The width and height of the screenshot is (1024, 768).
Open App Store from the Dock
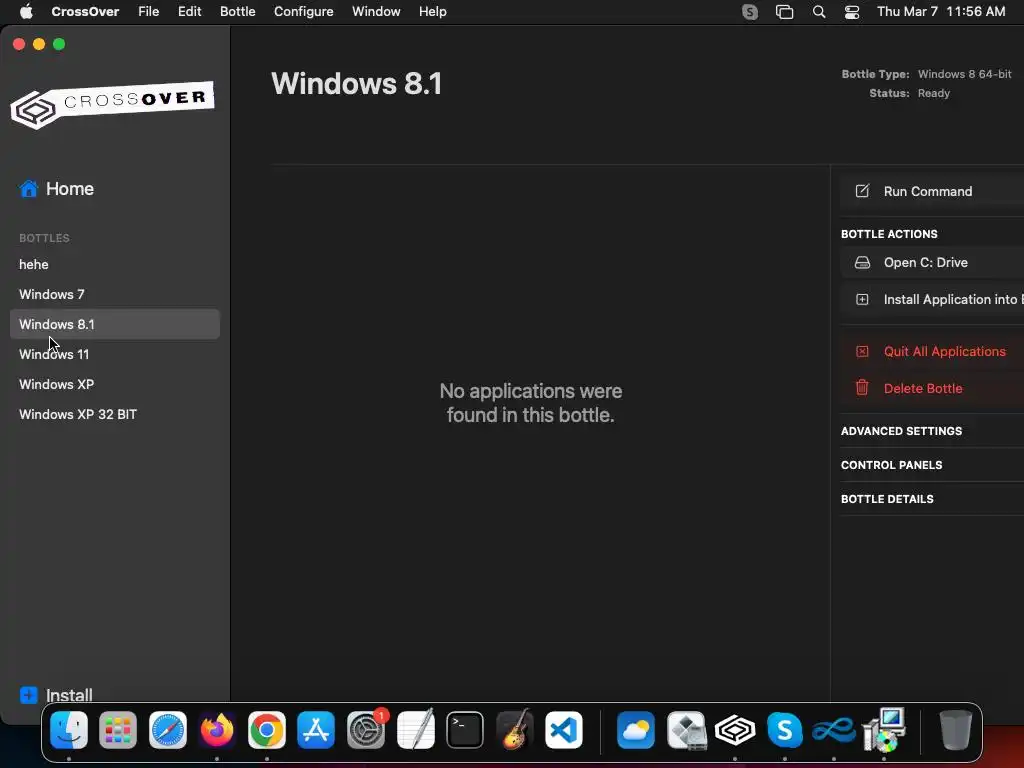316,730
